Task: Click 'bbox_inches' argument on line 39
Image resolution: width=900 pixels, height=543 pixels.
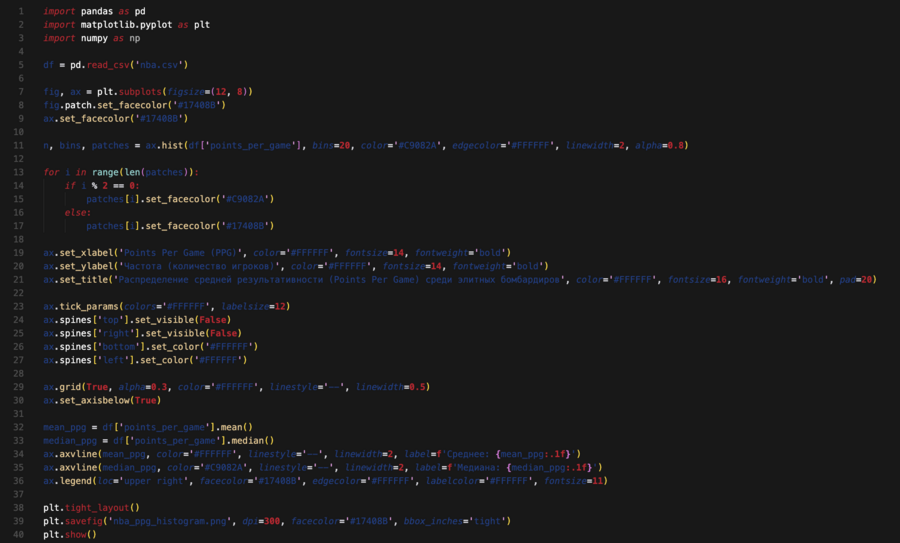Action: (433, 521)
